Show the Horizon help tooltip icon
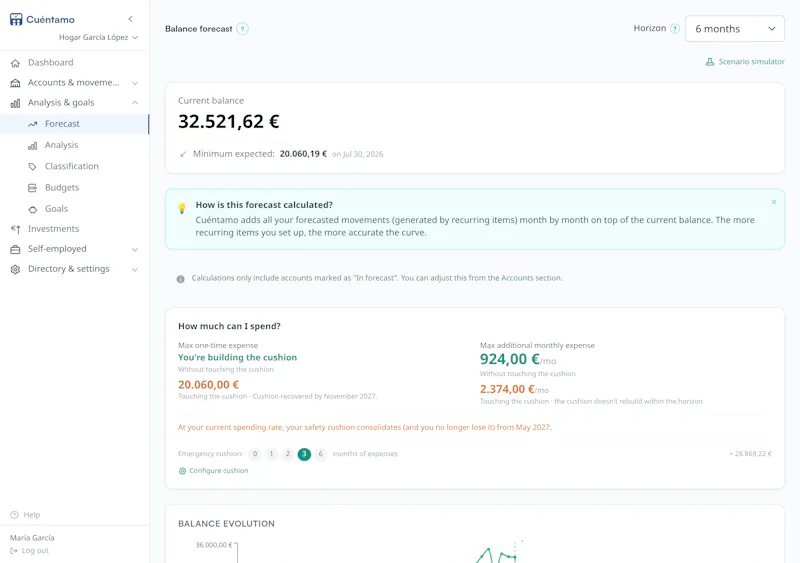This screenshot has height=563, width=800. coord(675,29)
